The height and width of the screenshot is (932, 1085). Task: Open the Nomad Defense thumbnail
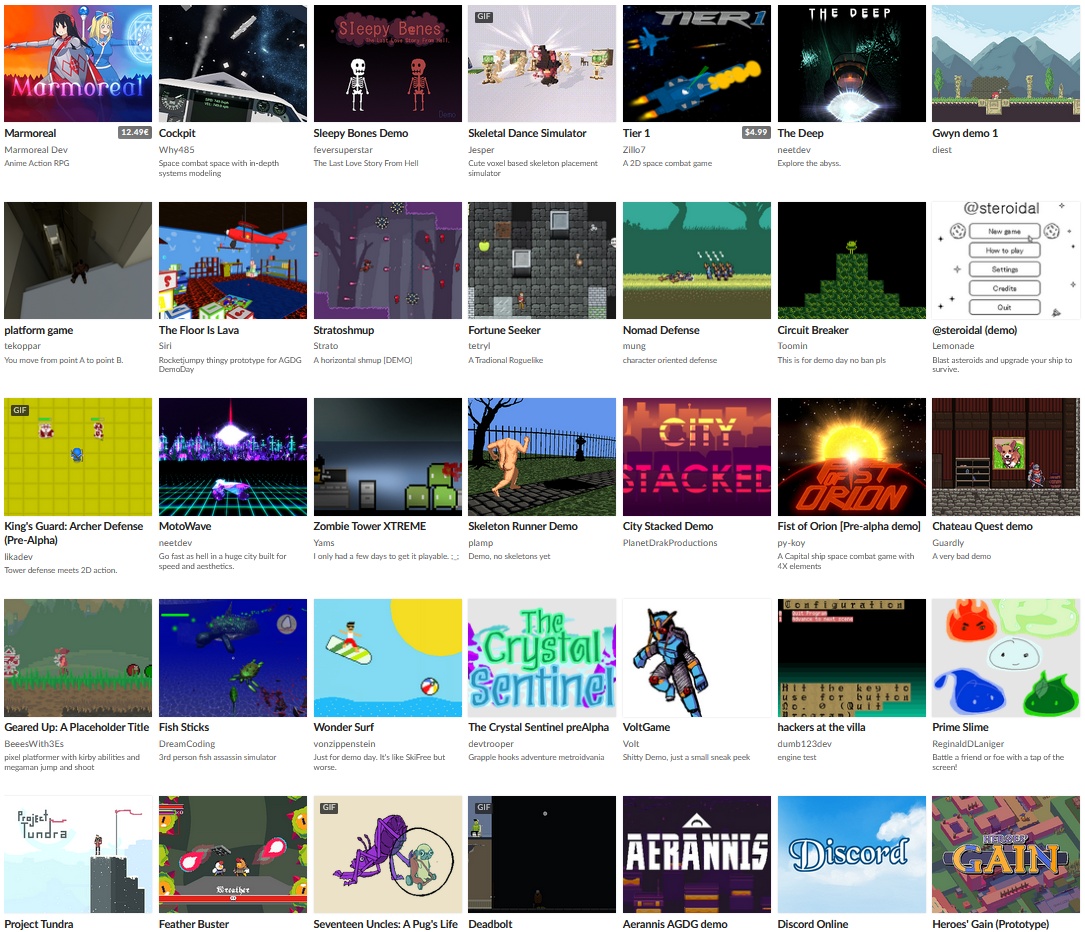(697, 260)
